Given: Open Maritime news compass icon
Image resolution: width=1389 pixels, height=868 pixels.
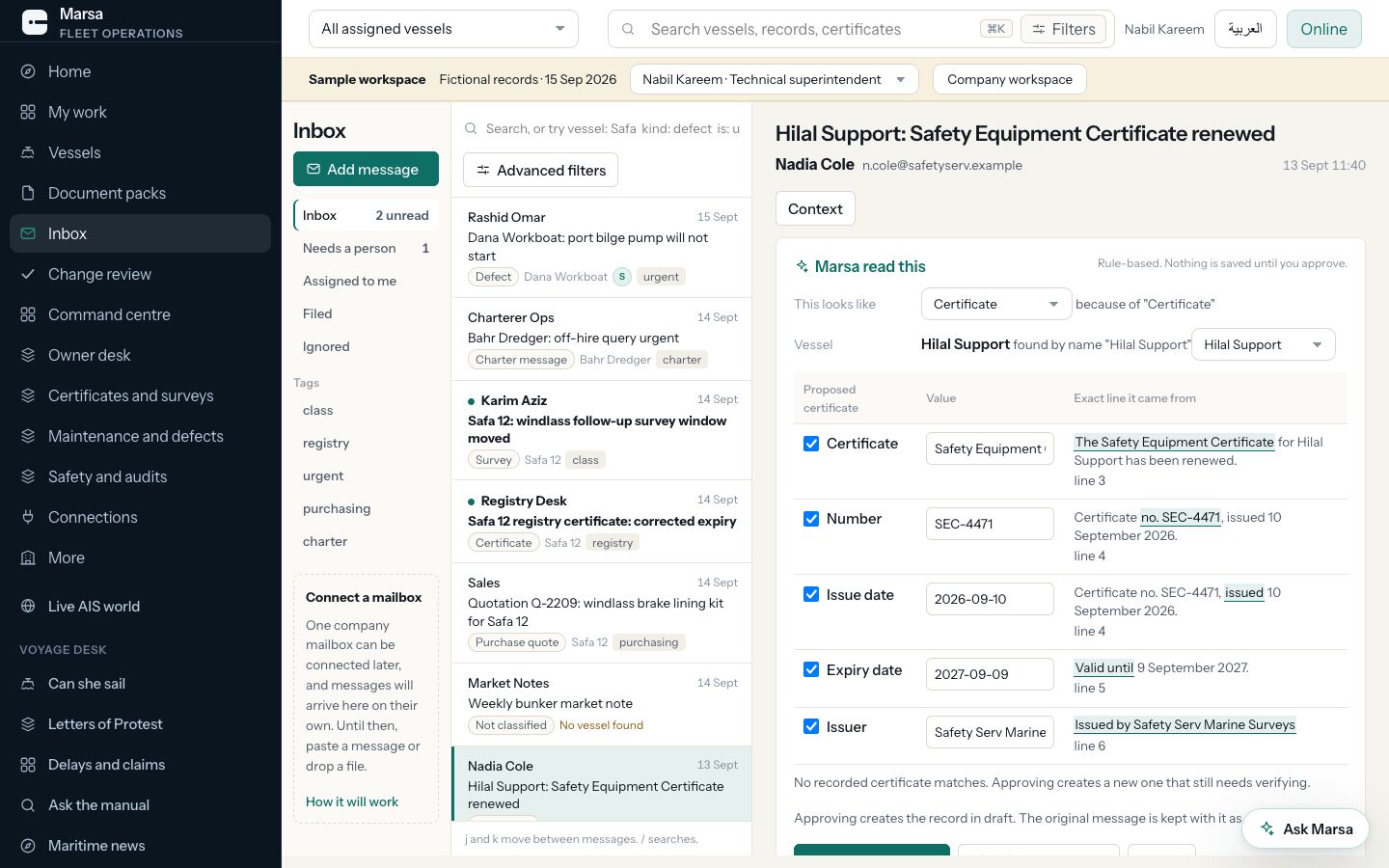Looking at the screenshot, I should [28, 846].
